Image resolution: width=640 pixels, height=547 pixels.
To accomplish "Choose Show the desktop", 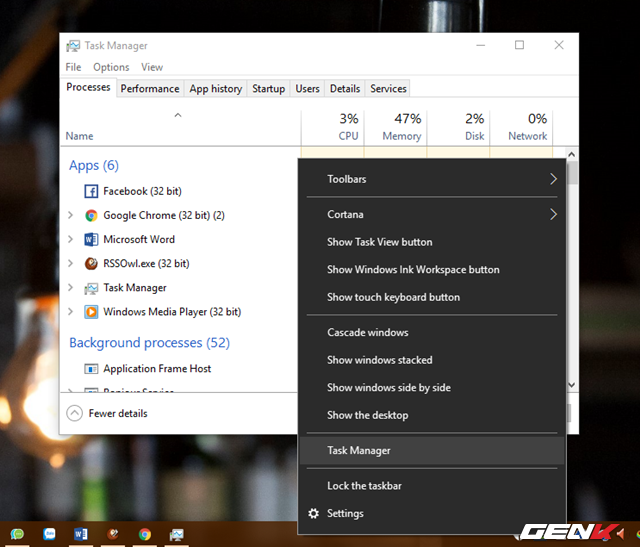I will pos(432,415).
